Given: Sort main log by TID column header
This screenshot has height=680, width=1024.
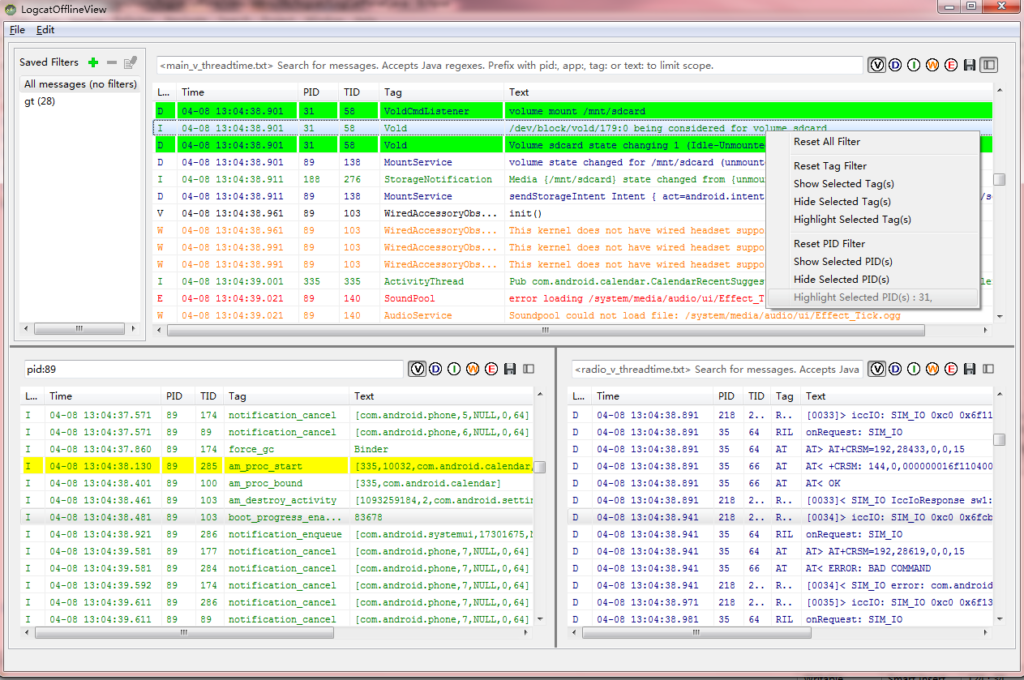Looking at the screenshot, I should (358, 92).
